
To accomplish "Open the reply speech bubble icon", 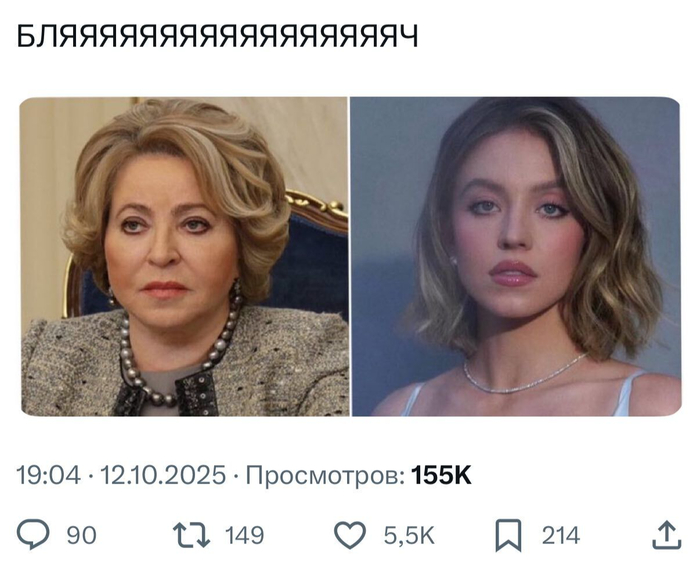I will pos(33,534).
